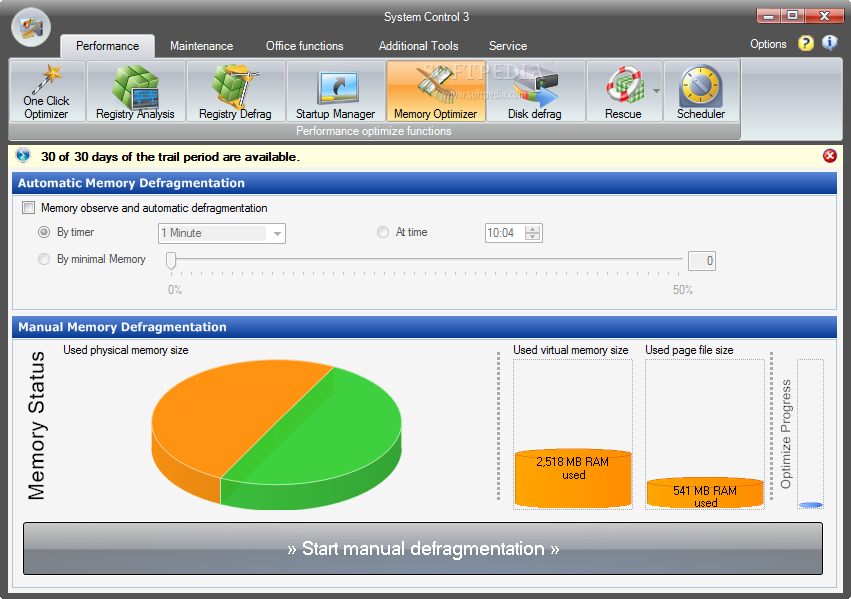Open the Disk defrag tool

coord(535,91)
